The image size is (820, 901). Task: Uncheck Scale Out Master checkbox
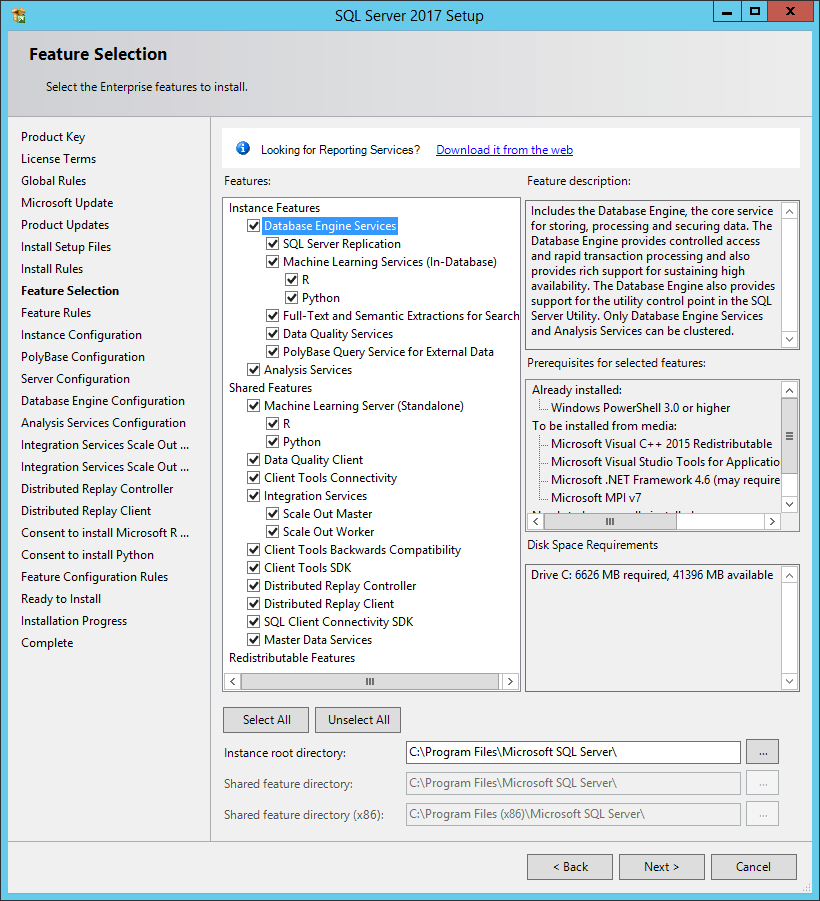click(x=272, y=514)
